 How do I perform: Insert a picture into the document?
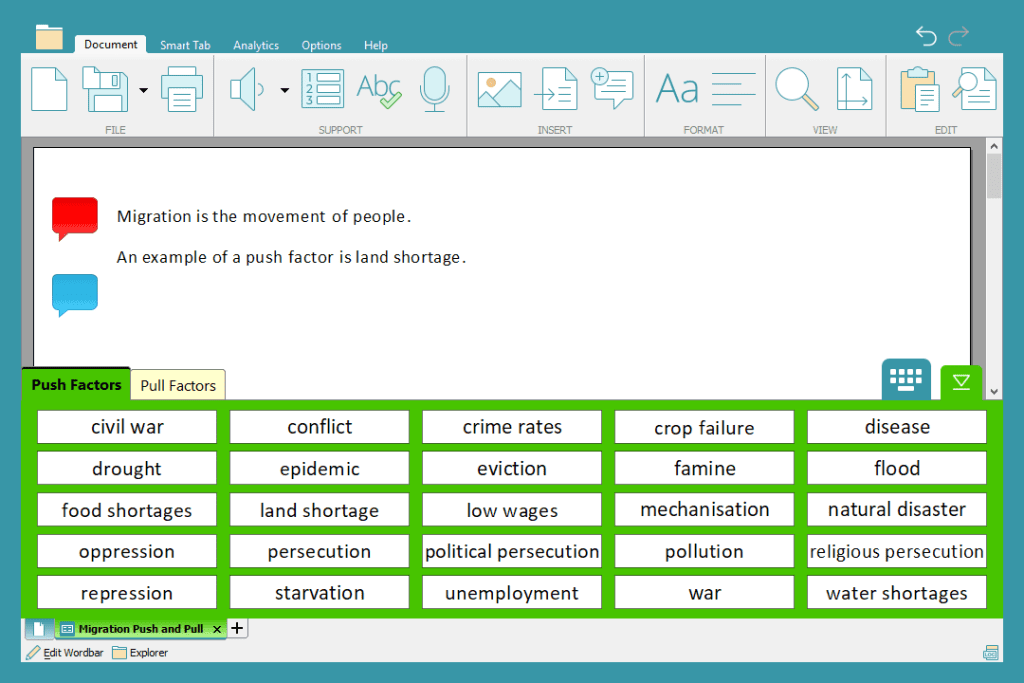(x=500, y=89)
